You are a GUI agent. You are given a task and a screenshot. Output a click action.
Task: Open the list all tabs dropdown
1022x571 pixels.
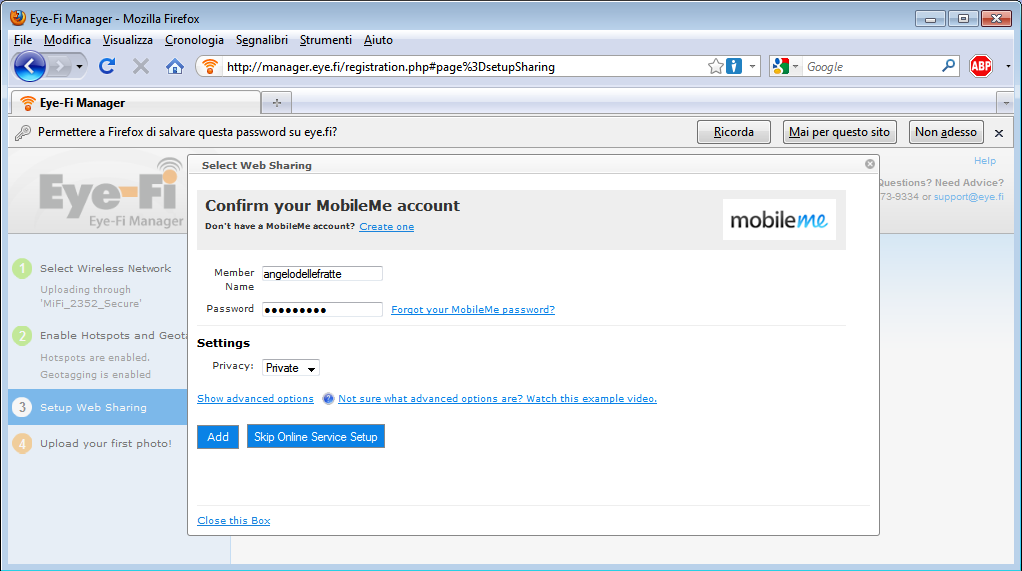coord(1006,103)
